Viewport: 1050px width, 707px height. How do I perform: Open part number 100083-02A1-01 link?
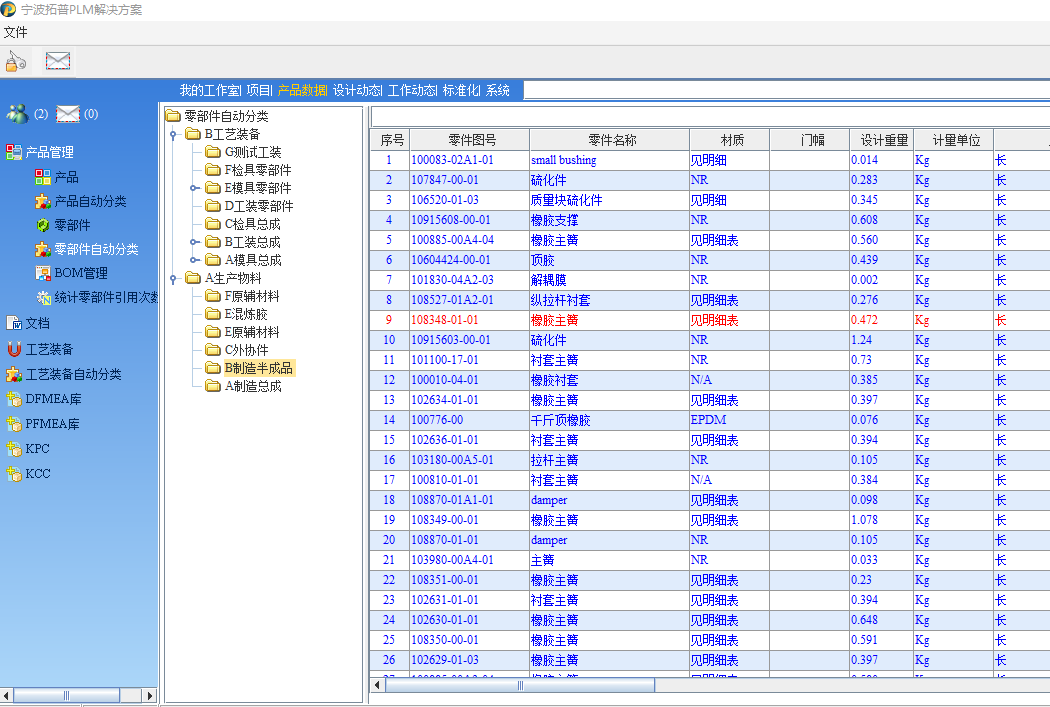pyautogui.click(x=452, y=160)
